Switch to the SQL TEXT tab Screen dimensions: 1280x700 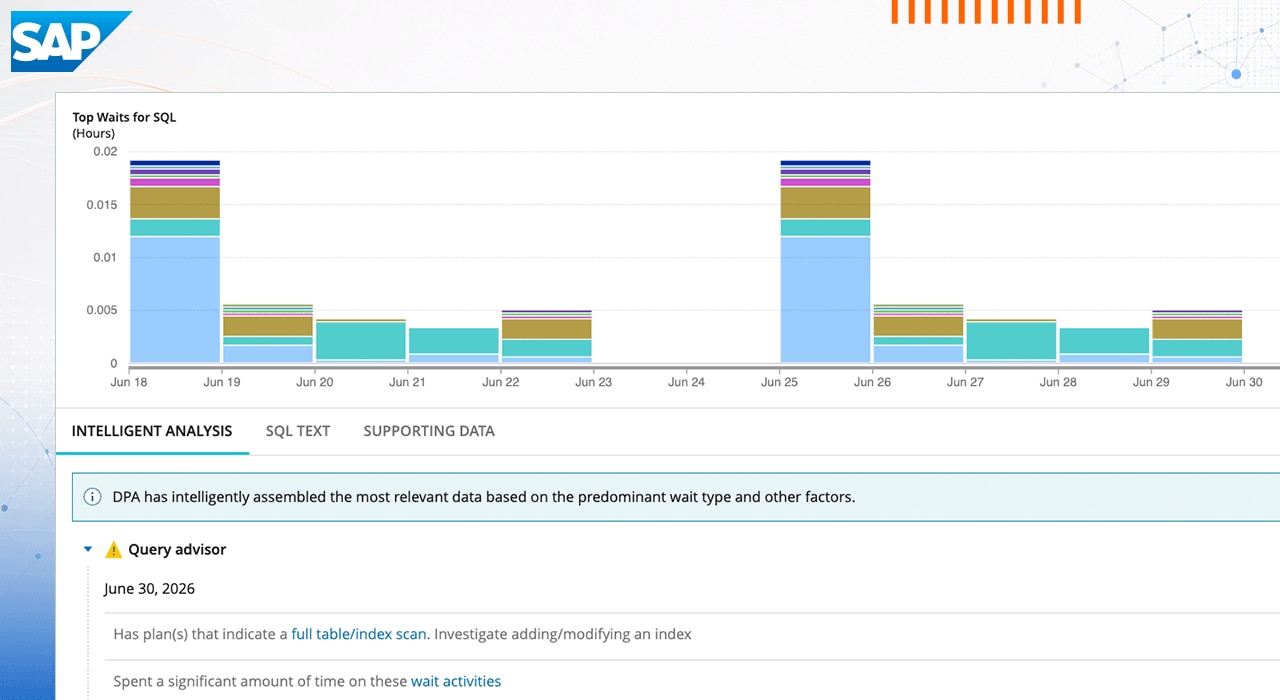pos(298,431)
